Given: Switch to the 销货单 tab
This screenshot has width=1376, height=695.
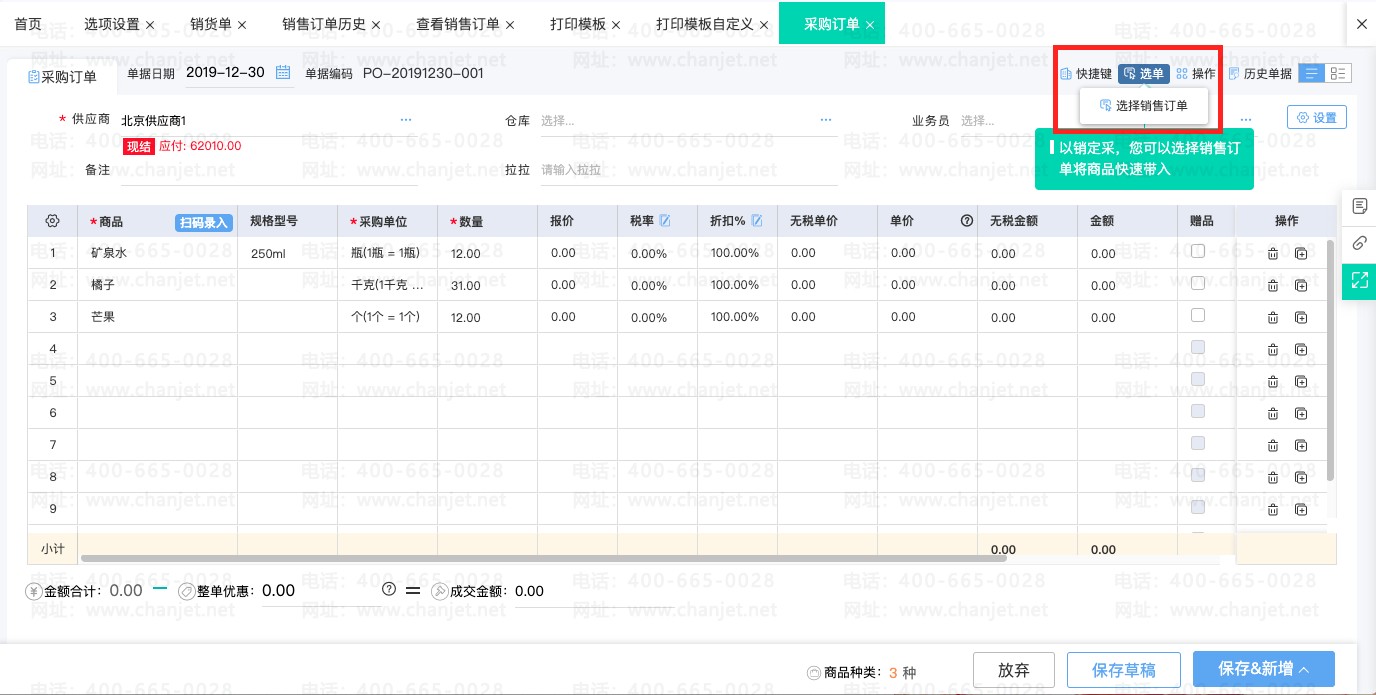Looking at the screenshot, I should 211,24.
